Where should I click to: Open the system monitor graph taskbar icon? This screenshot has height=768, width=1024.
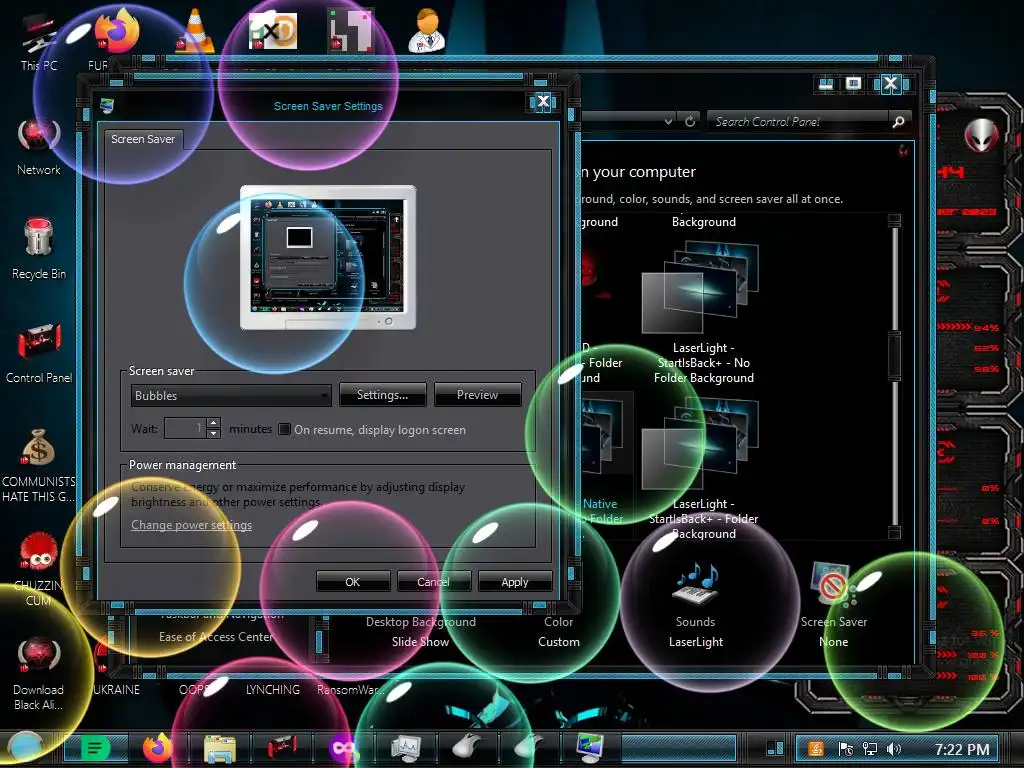tap(405, 748)
